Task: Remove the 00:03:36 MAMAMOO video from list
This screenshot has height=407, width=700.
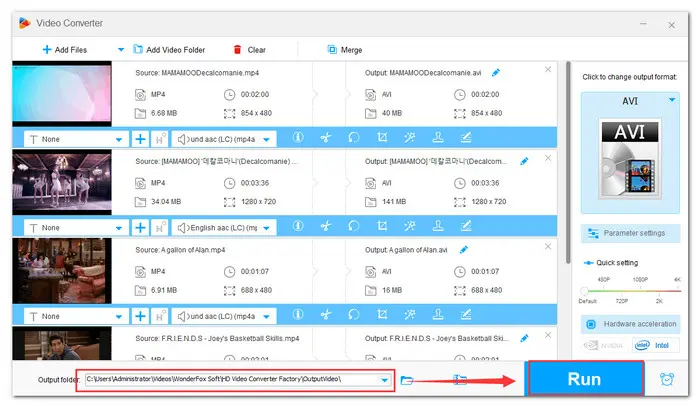Action: coord(548,158)
